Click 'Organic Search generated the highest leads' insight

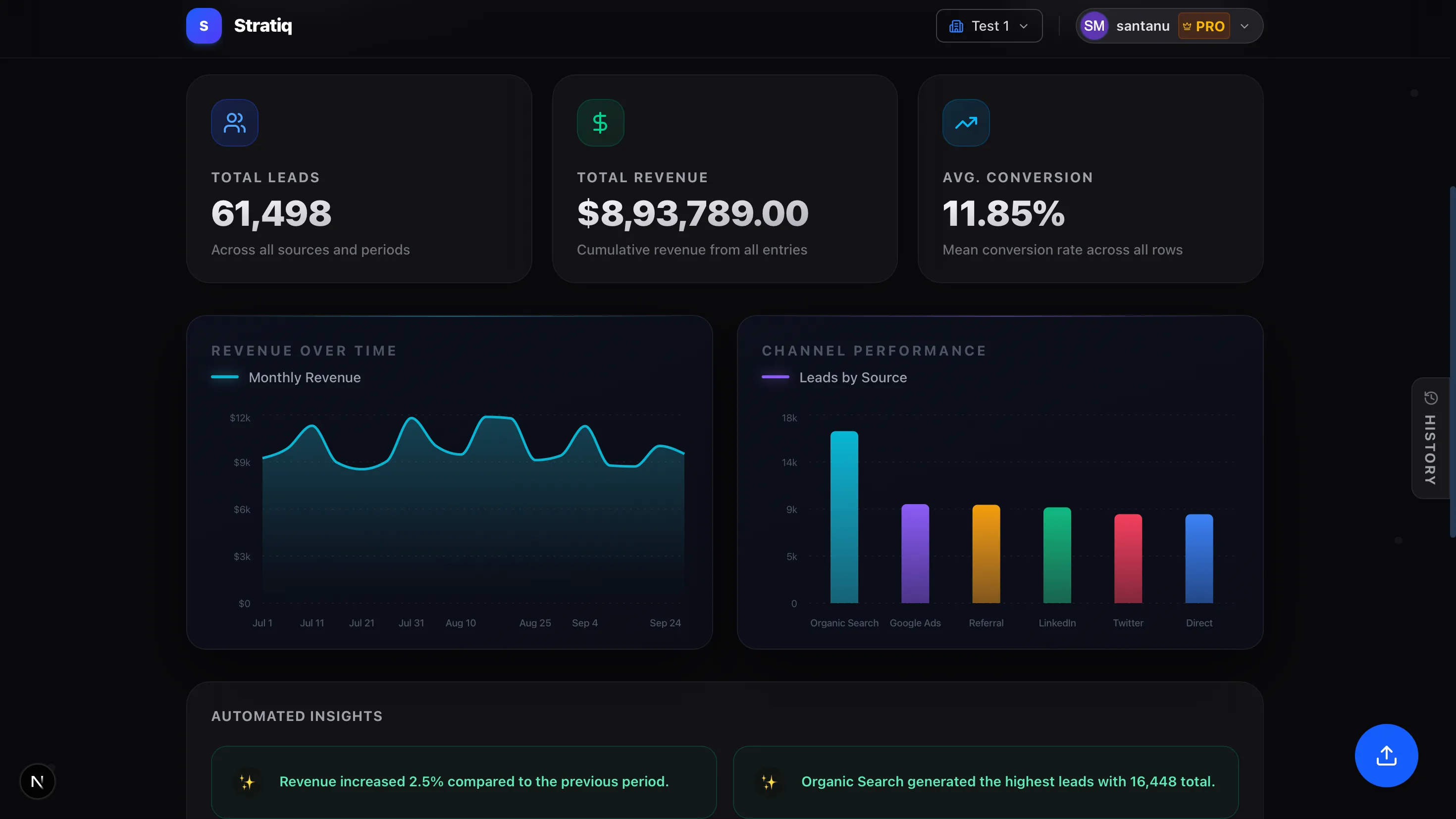(1008, 782)
